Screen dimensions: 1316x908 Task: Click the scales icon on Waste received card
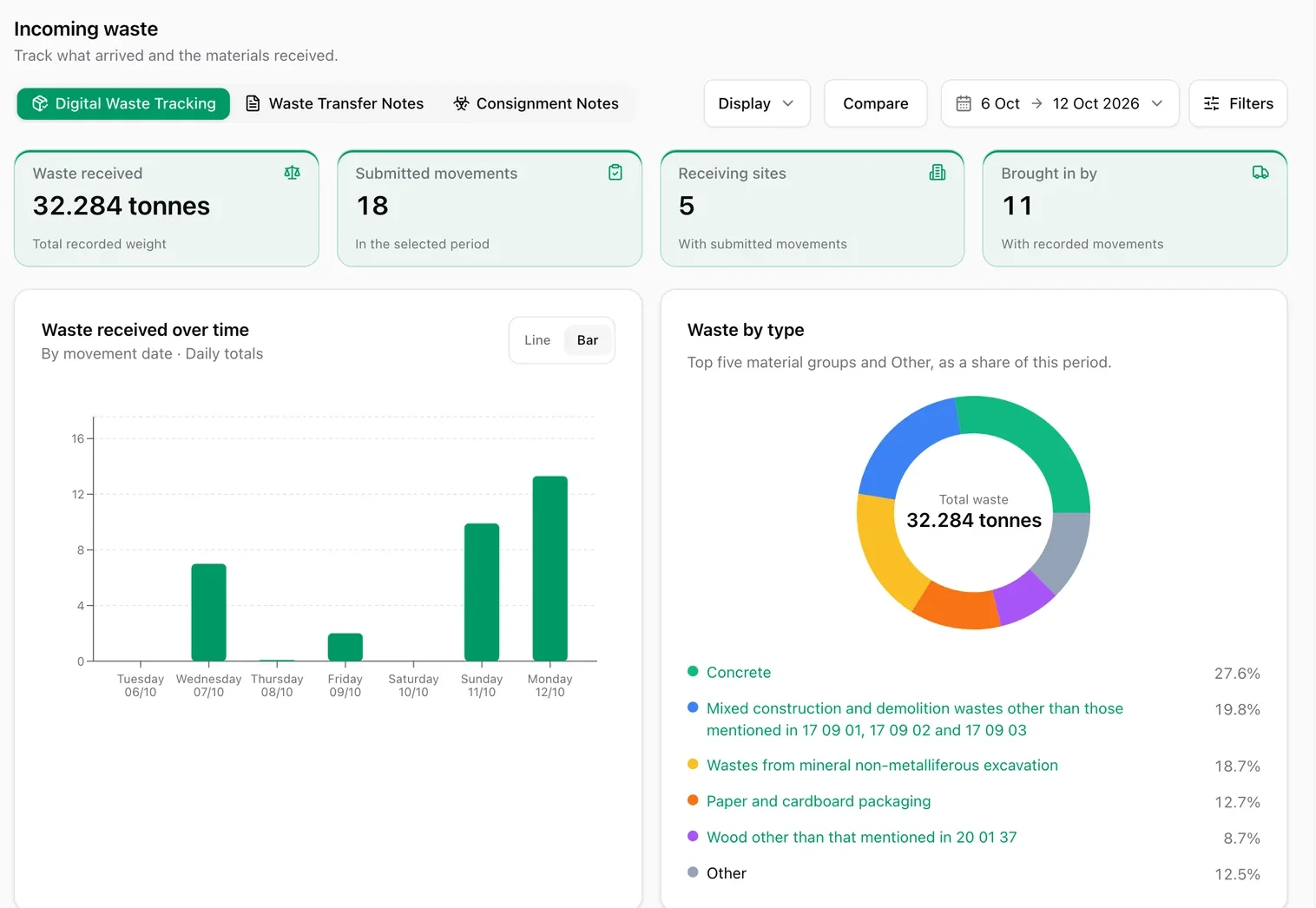point(293,173)
